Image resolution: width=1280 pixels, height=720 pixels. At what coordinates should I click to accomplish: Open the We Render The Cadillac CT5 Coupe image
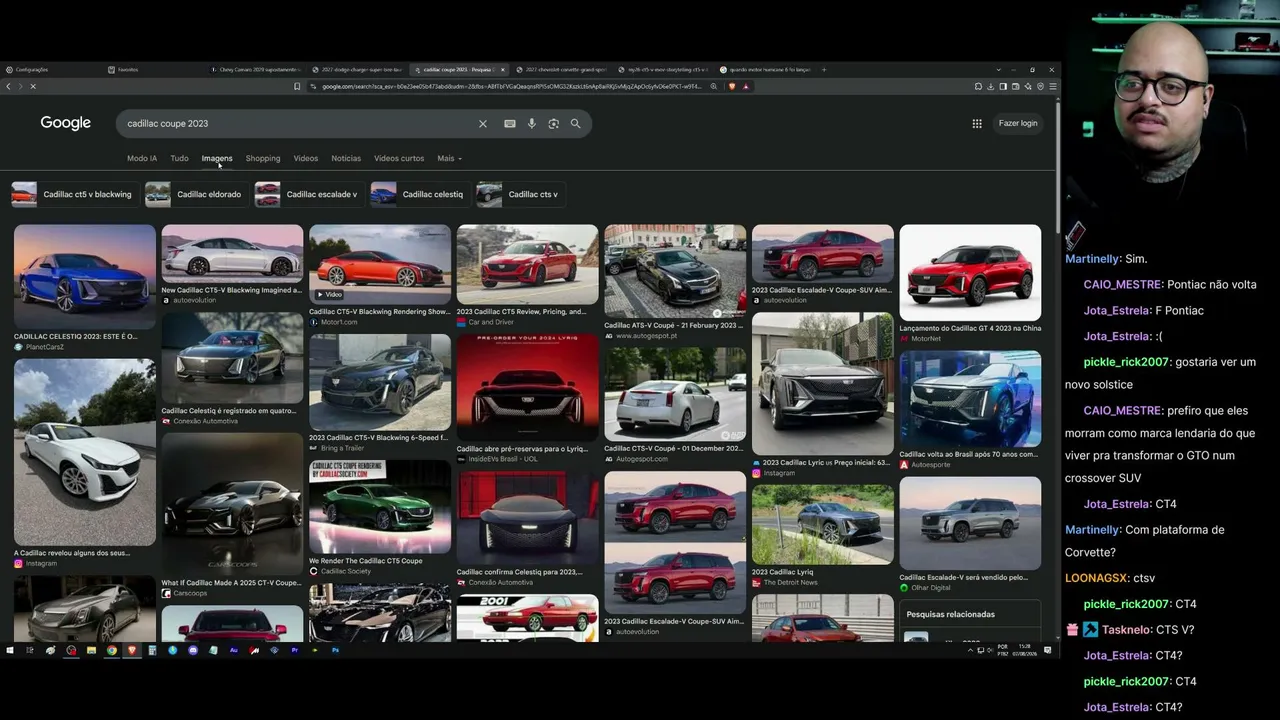(380, 507)
